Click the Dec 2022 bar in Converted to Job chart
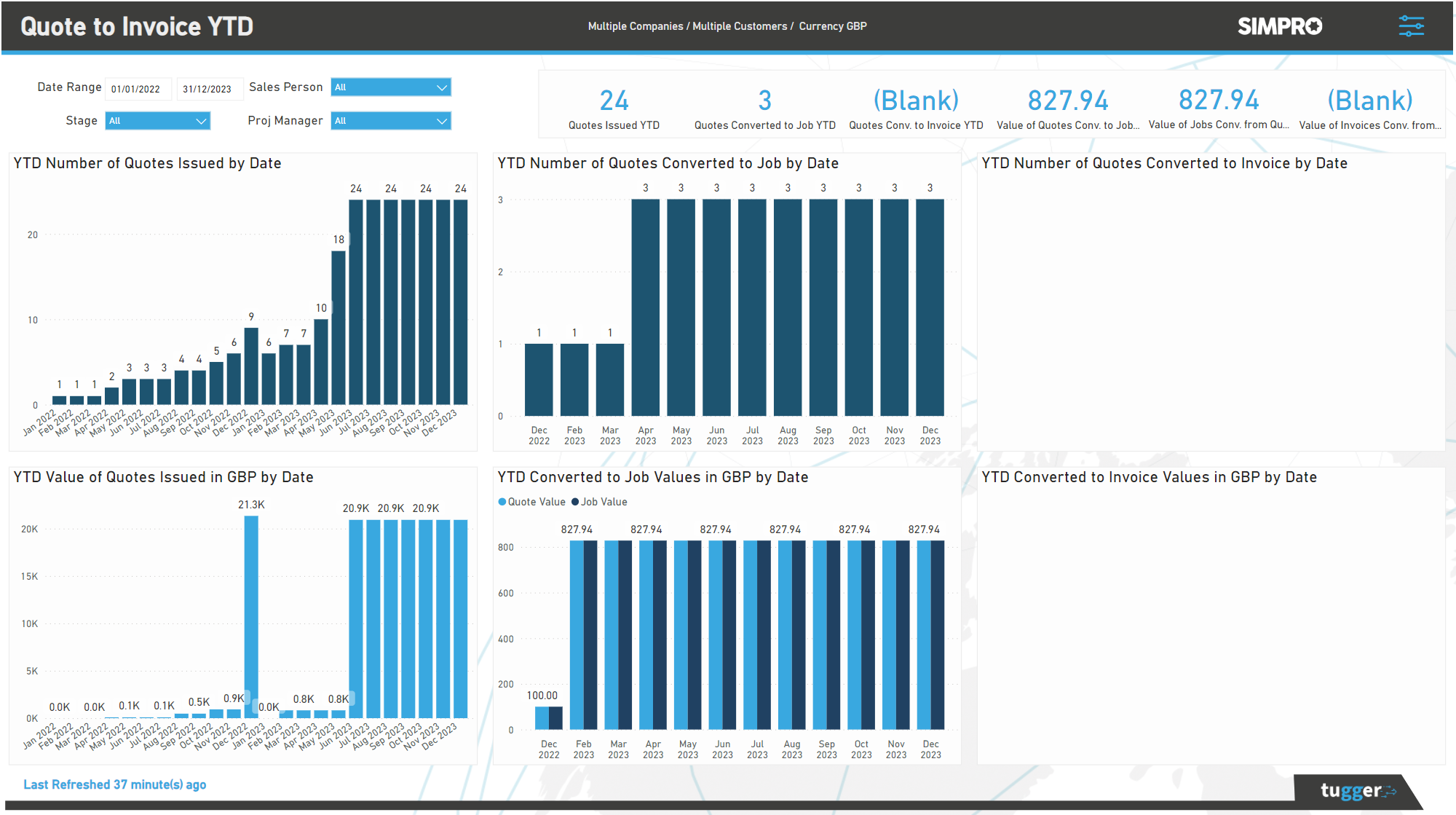1456x815 pixels. coord(539,379)
